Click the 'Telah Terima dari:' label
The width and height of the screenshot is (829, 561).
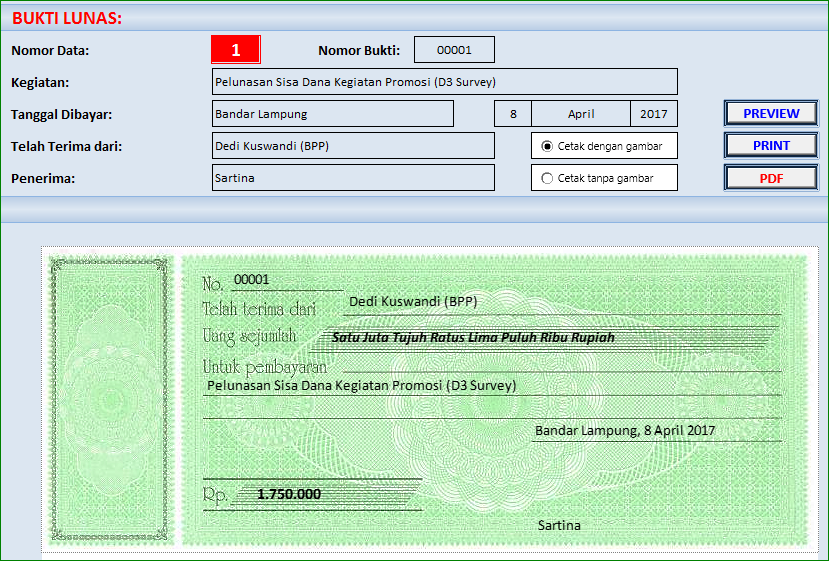67,146
